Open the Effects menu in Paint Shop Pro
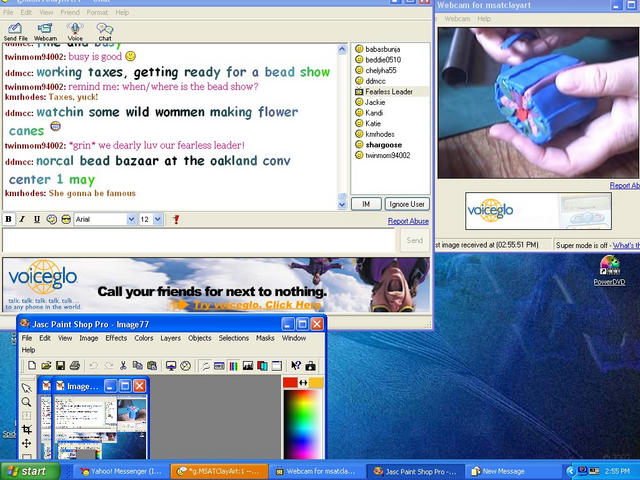This screenshot has height=480, width=640. pyautogui.click(x=116, y=338)
